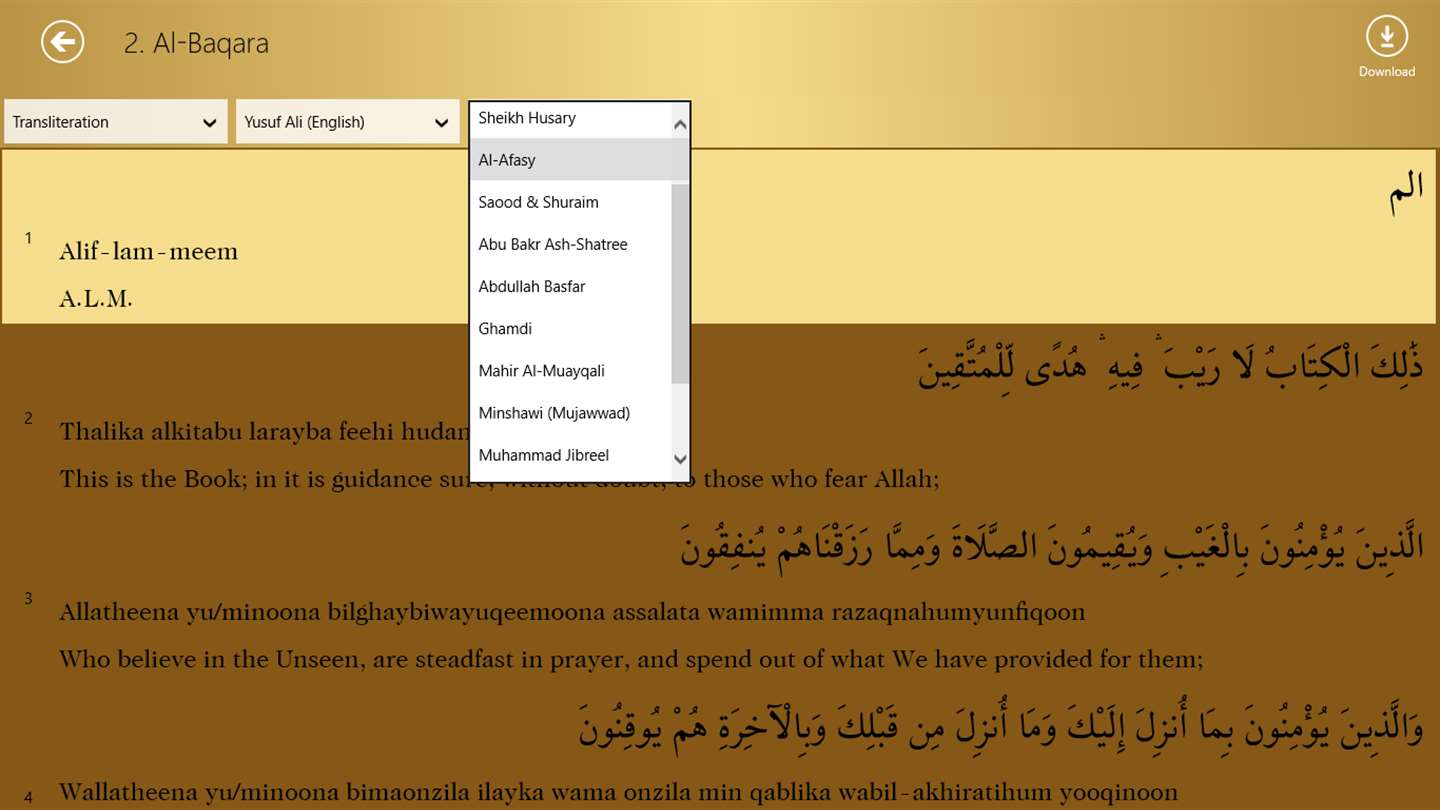Screen dimensions: 1440x810
Task: Go back using the arrow icon
Action: coord(62,42)
